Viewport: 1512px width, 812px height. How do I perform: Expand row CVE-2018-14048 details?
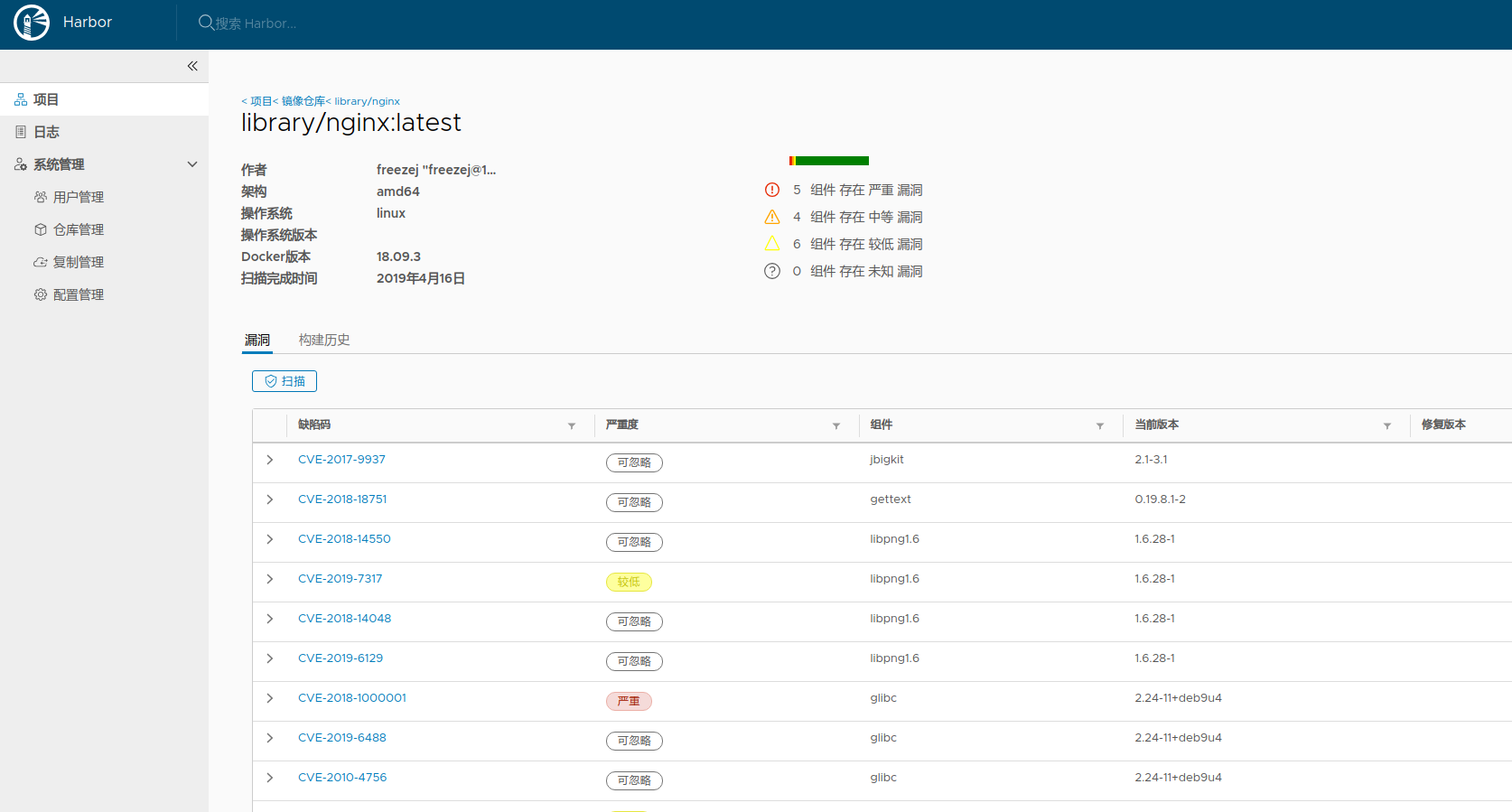point(270,619)
